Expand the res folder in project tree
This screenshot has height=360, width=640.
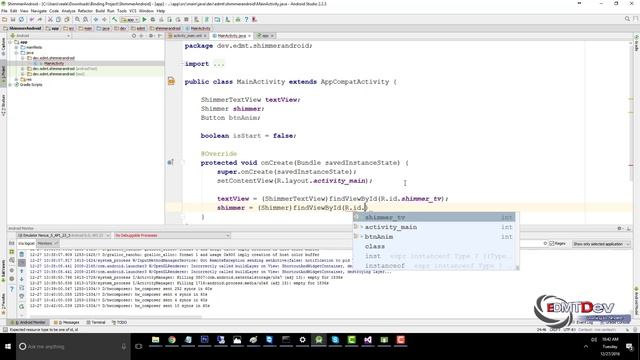point(16,79)
